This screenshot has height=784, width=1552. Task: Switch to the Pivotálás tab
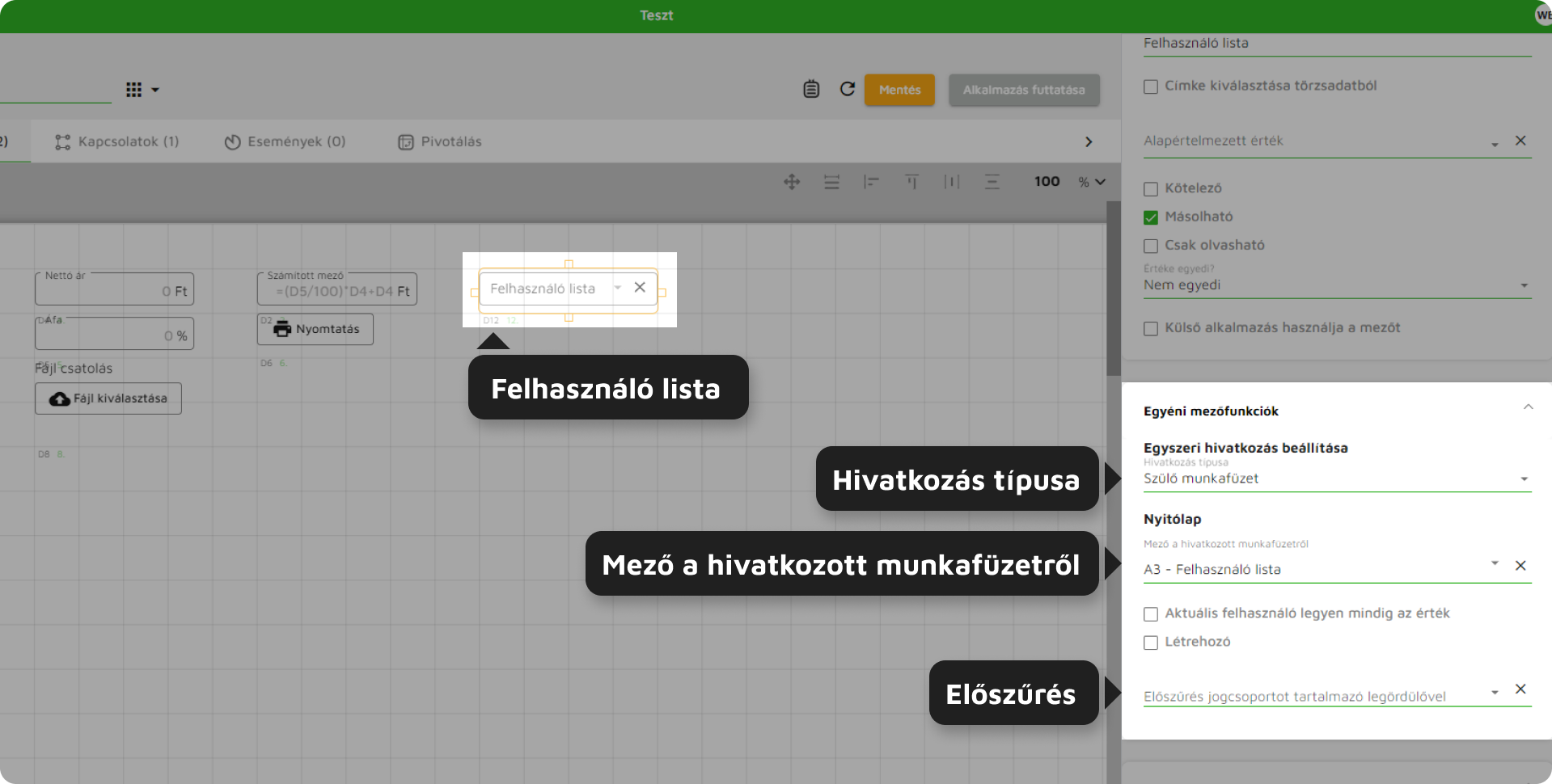(439, 141)
